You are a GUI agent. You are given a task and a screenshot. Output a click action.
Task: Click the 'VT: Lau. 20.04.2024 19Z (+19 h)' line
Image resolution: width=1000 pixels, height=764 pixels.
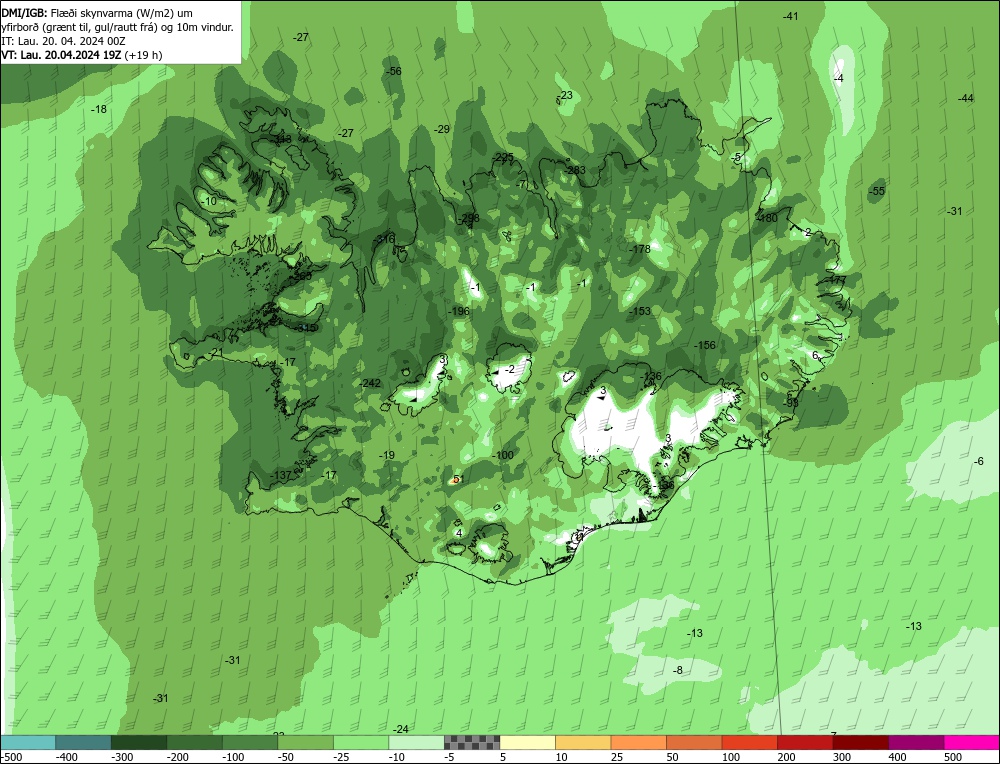82,55
